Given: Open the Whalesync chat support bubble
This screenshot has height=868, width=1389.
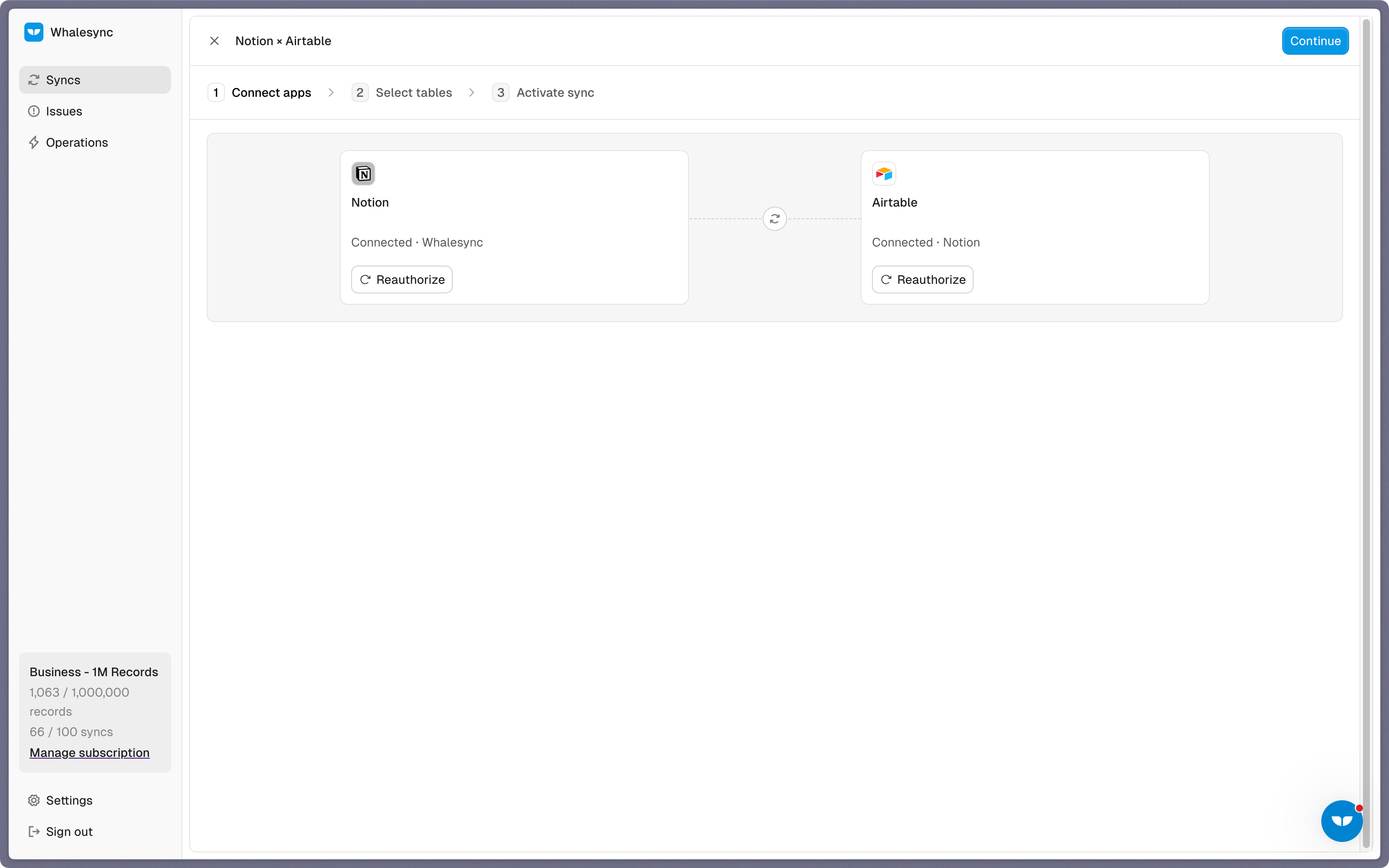Looking at the screenshot, I should [x=1341, y=821].
